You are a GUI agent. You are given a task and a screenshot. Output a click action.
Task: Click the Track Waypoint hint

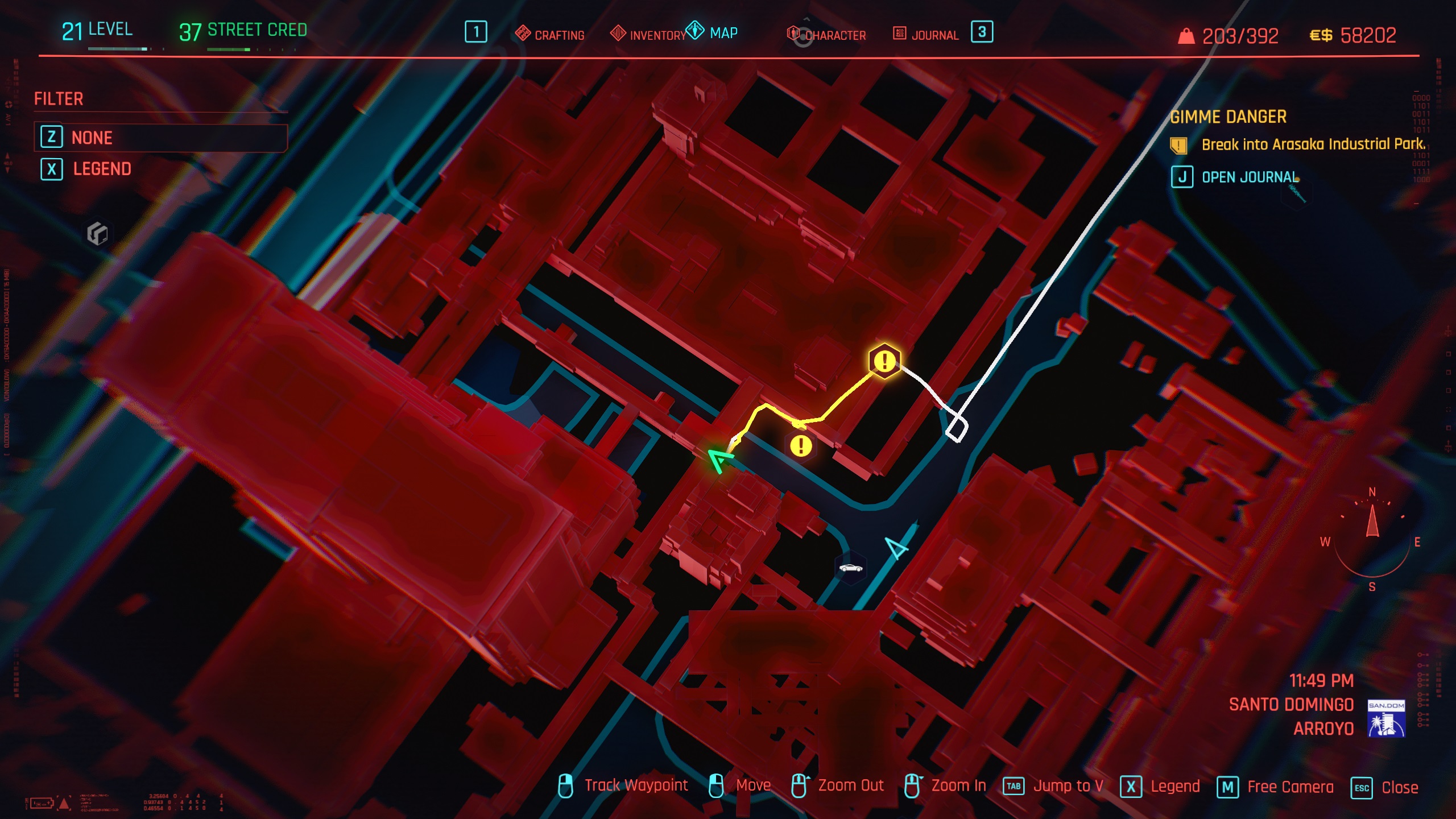pos(636,785)
